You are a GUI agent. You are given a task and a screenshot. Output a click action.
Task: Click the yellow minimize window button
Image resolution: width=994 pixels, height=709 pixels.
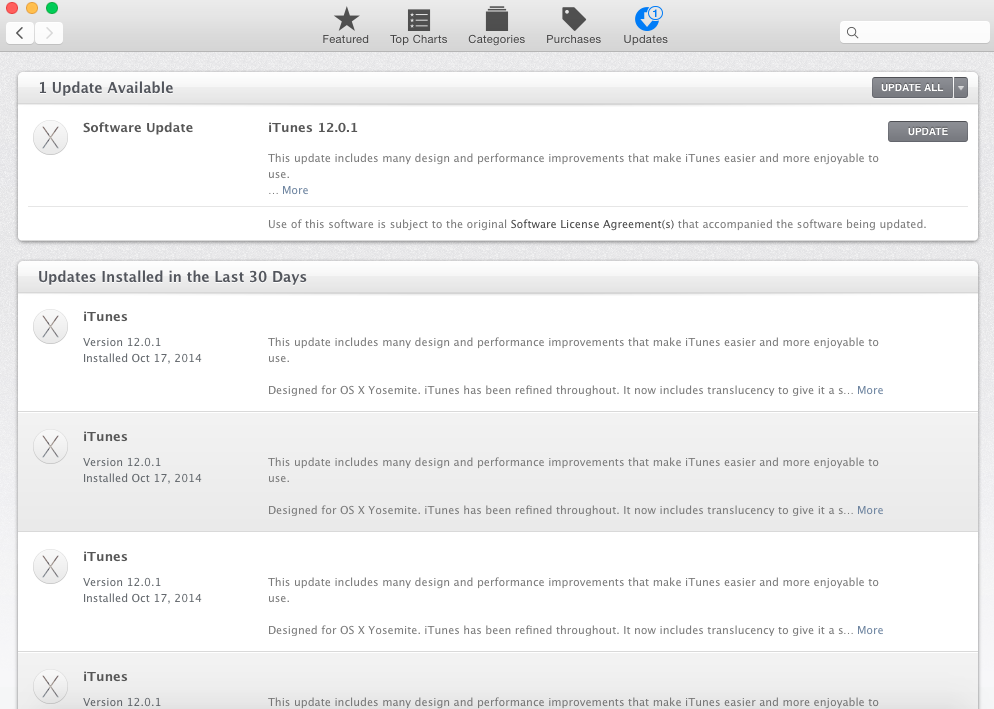click(32, 8)
